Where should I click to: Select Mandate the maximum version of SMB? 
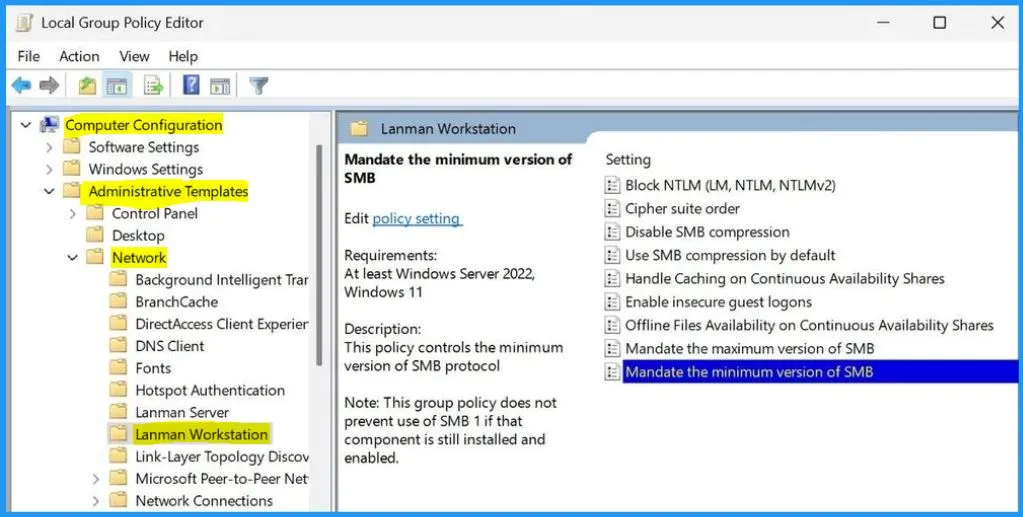pyautogui.click(x=750, y=349)
